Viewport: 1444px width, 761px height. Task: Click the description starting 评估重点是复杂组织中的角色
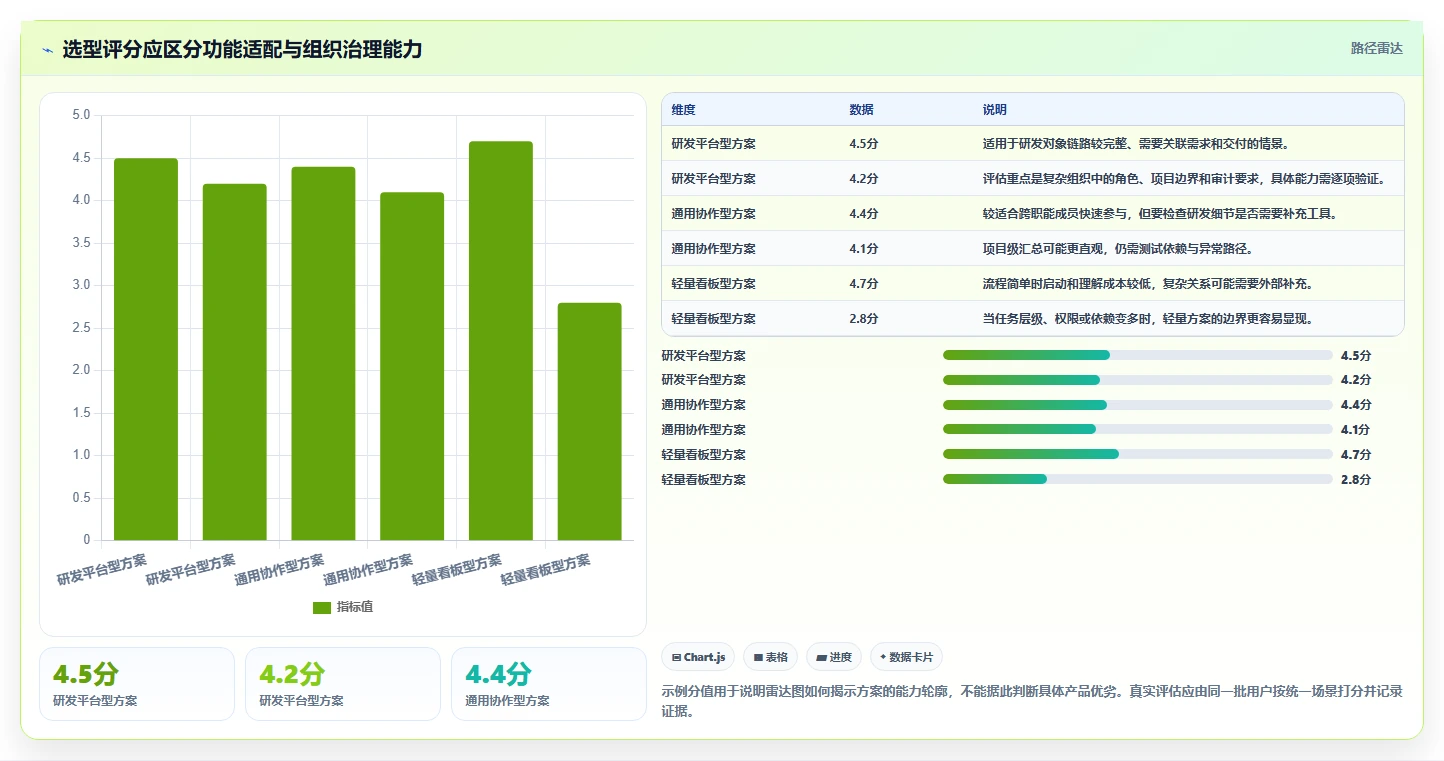pos(1187,179)
